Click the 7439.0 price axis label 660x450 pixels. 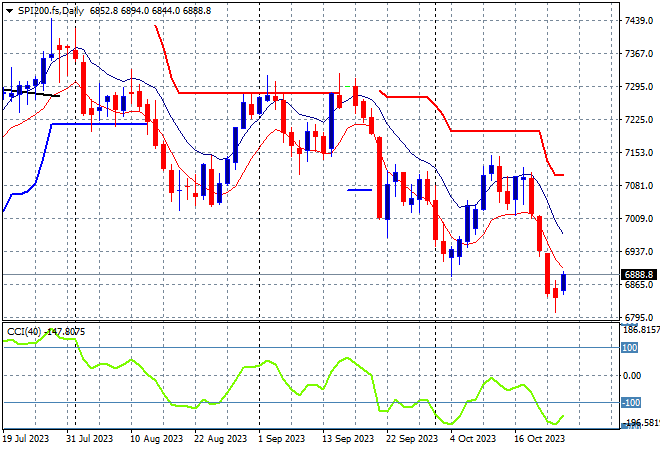(x=639, y=21)
